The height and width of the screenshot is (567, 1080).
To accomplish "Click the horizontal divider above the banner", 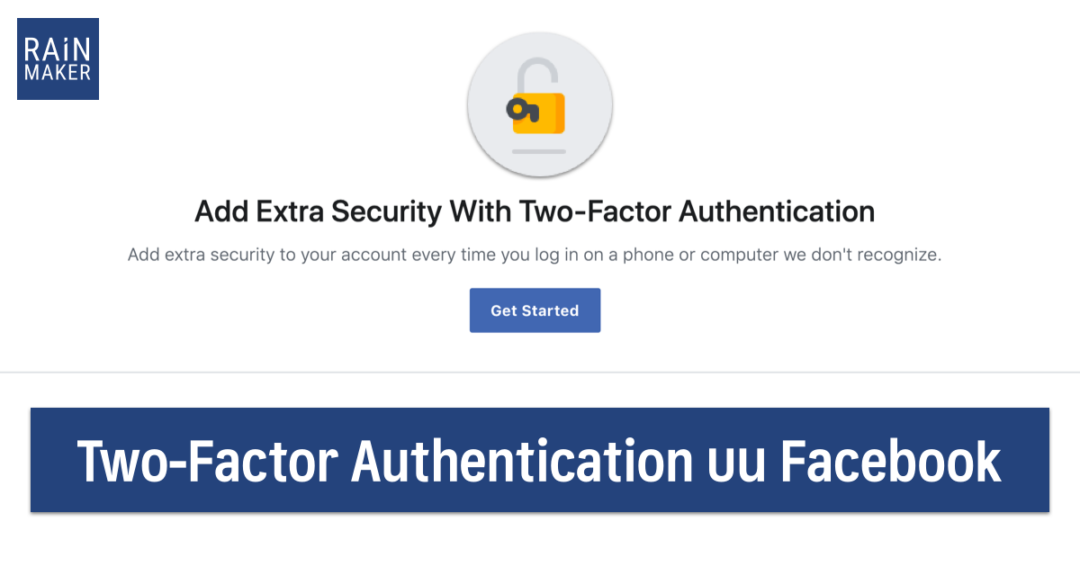I will tap(540, 373).
